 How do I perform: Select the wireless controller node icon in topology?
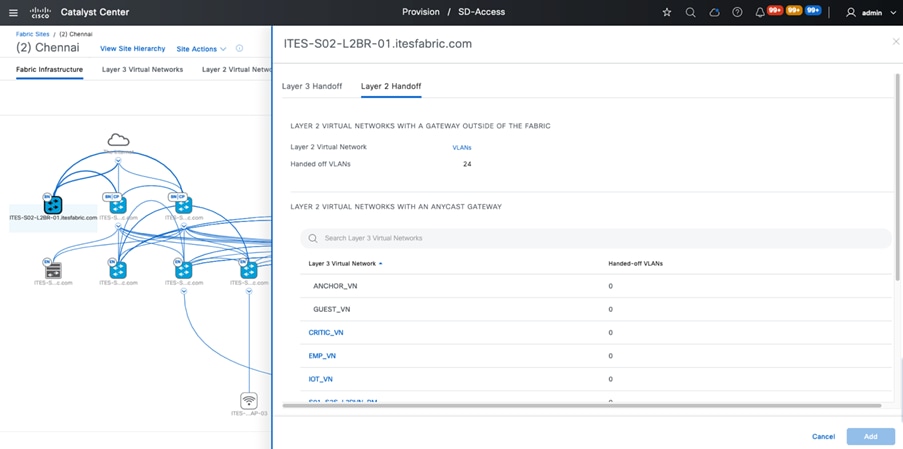[x=53, y=270]
